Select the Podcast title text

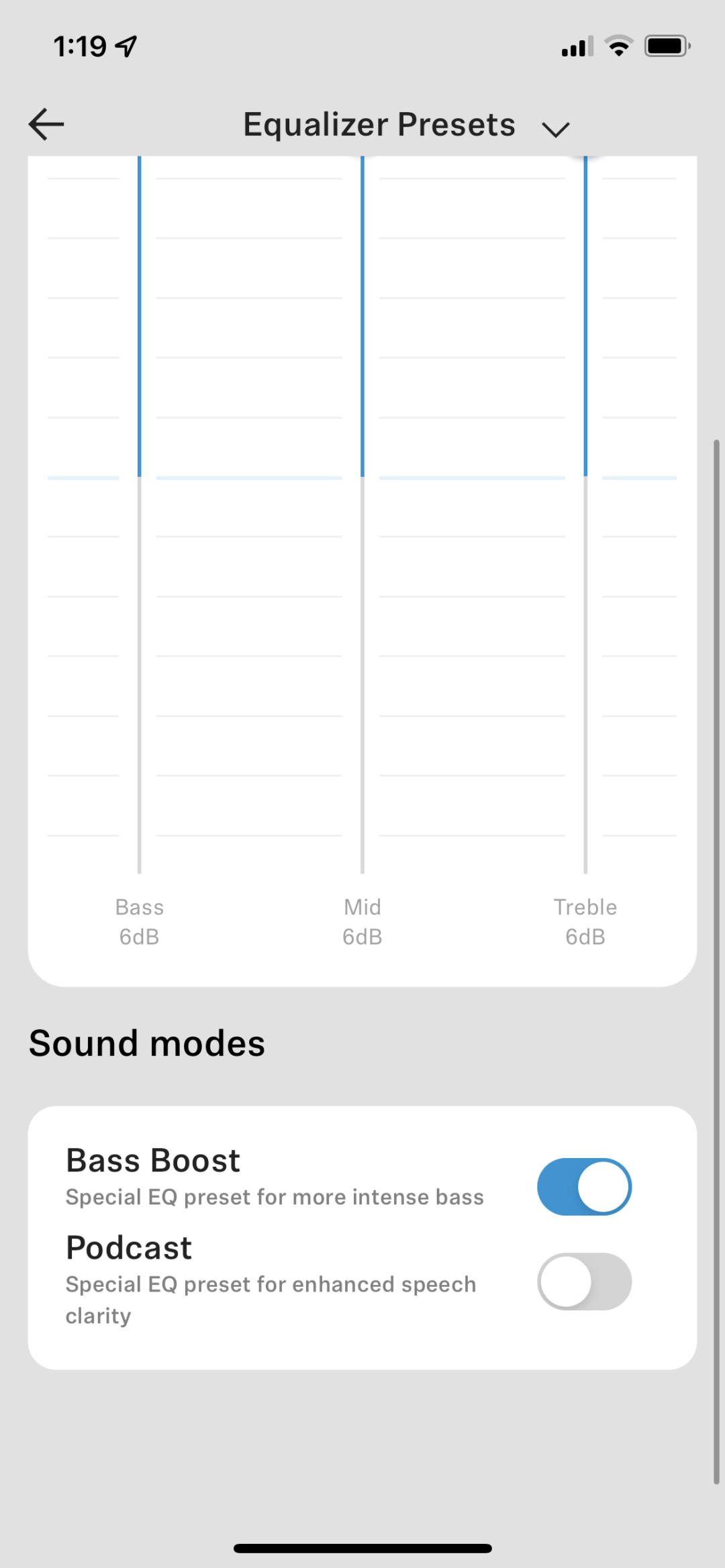[129, 1248]
